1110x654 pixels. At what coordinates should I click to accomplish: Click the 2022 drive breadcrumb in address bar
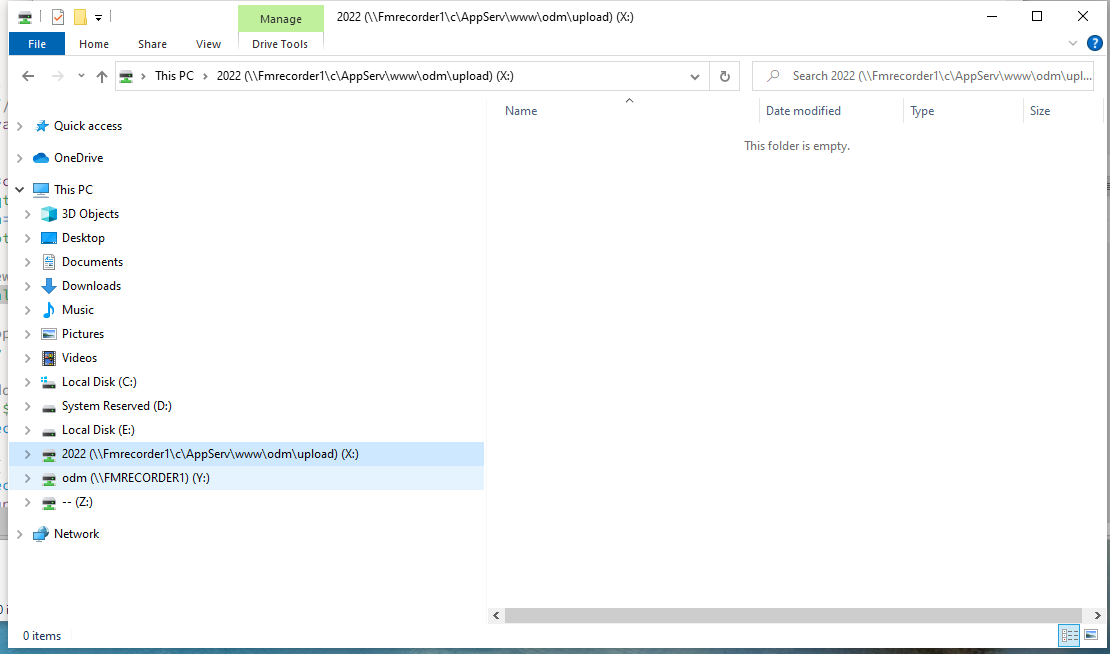click(x=365, y=76)
